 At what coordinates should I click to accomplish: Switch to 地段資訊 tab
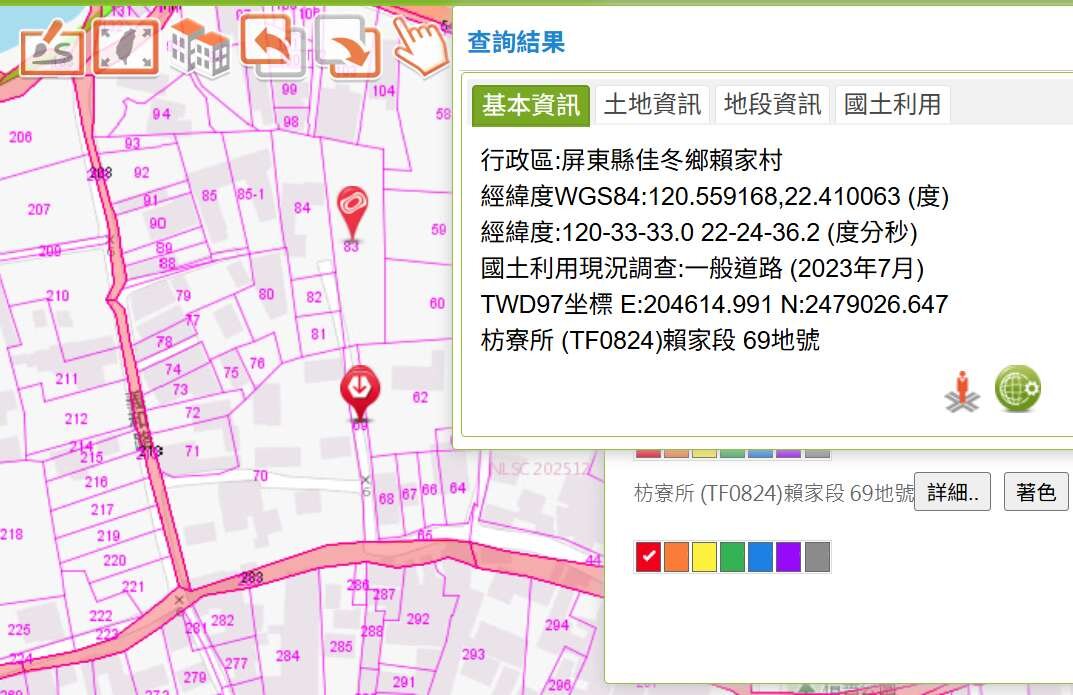click(x=772, y=105)
